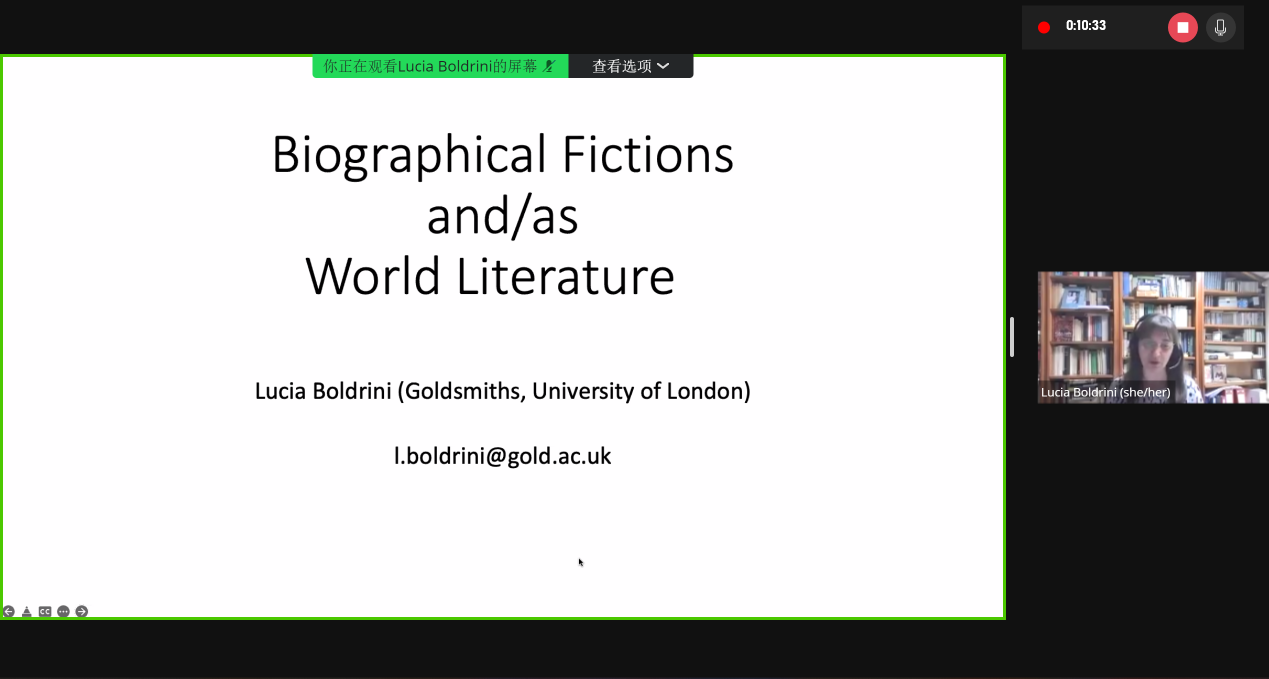Click the presenter name and affiliation line

(x=502, y=391)
